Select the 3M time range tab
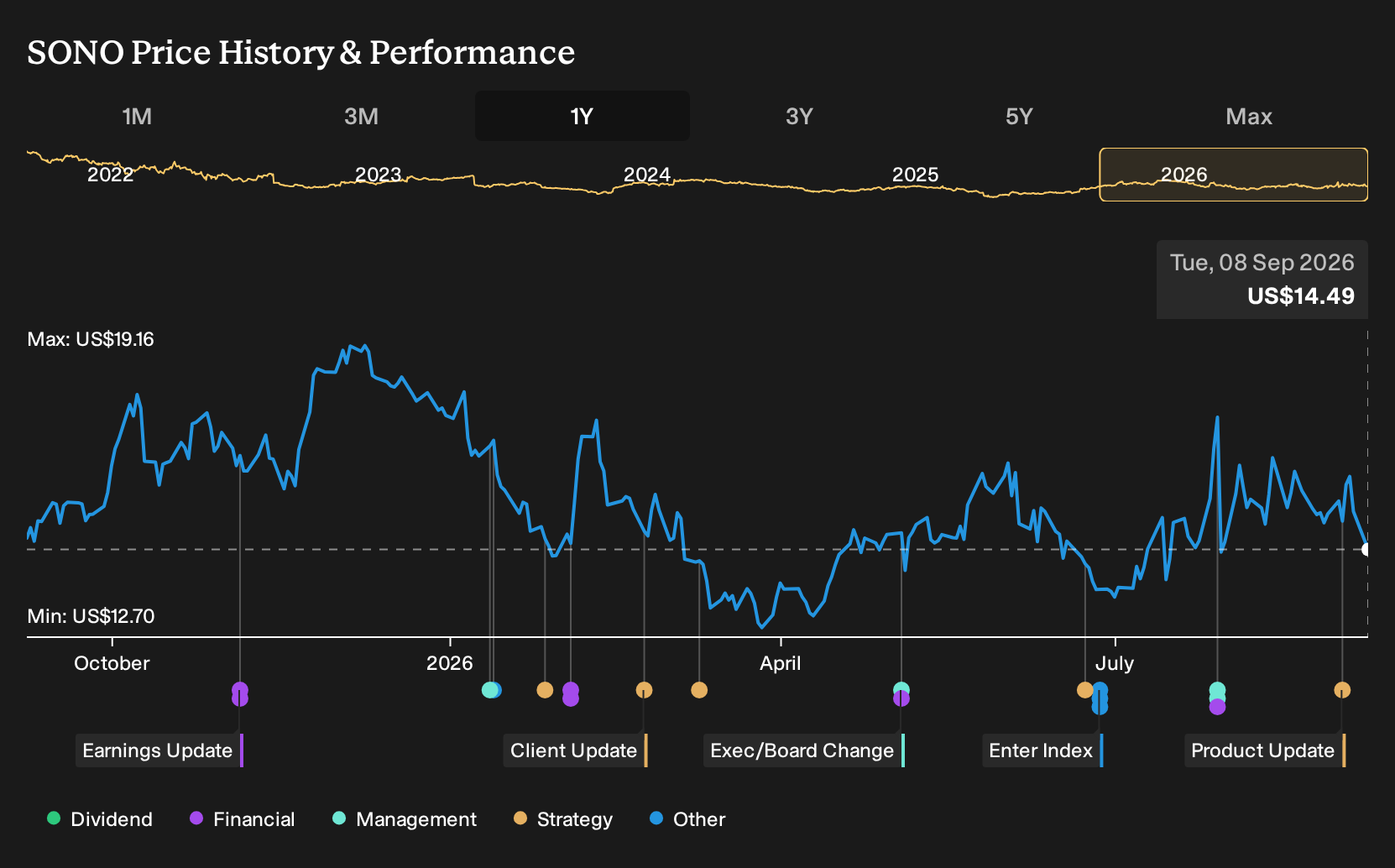Image resolution: width=1395 pixels, height=868 pixels. [x=361, y=116]
